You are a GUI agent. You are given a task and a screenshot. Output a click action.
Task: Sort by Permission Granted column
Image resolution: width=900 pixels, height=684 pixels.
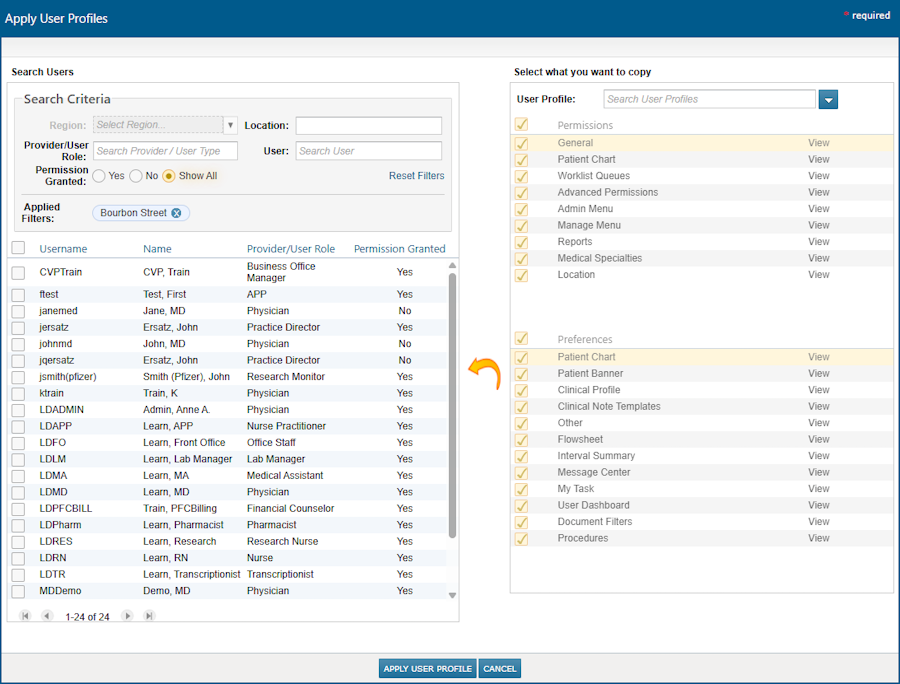[x=399, y=249]
